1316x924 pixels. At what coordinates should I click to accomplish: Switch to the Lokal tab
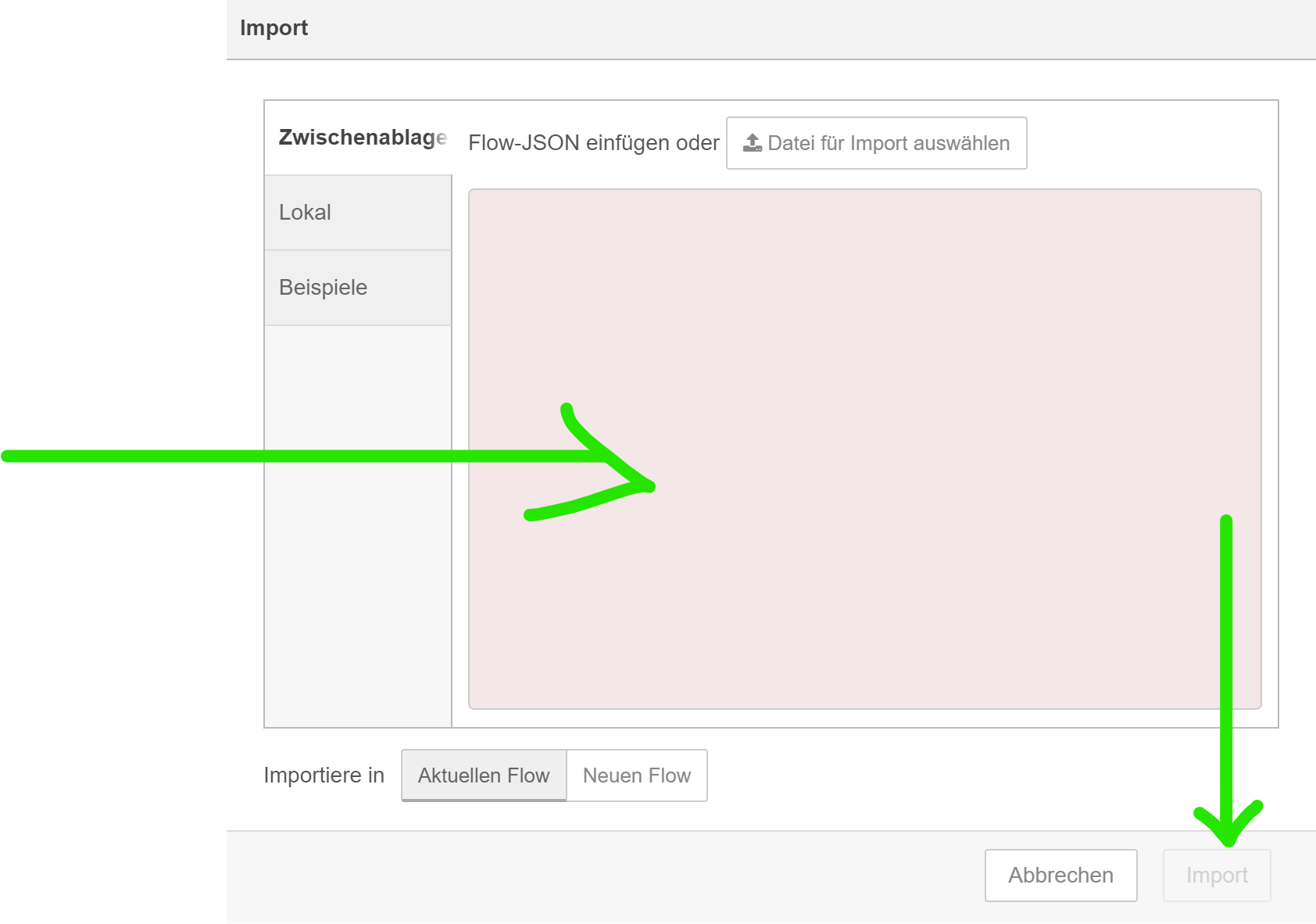pos(358,213)
